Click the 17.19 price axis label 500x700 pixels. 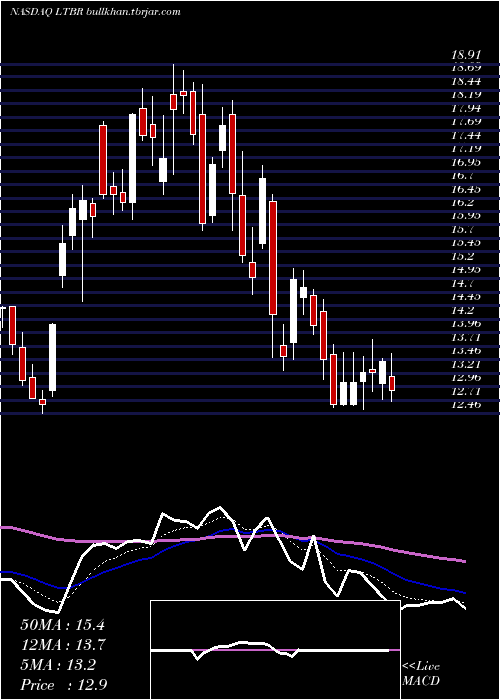pyautogui.click(x=467, y=149)
